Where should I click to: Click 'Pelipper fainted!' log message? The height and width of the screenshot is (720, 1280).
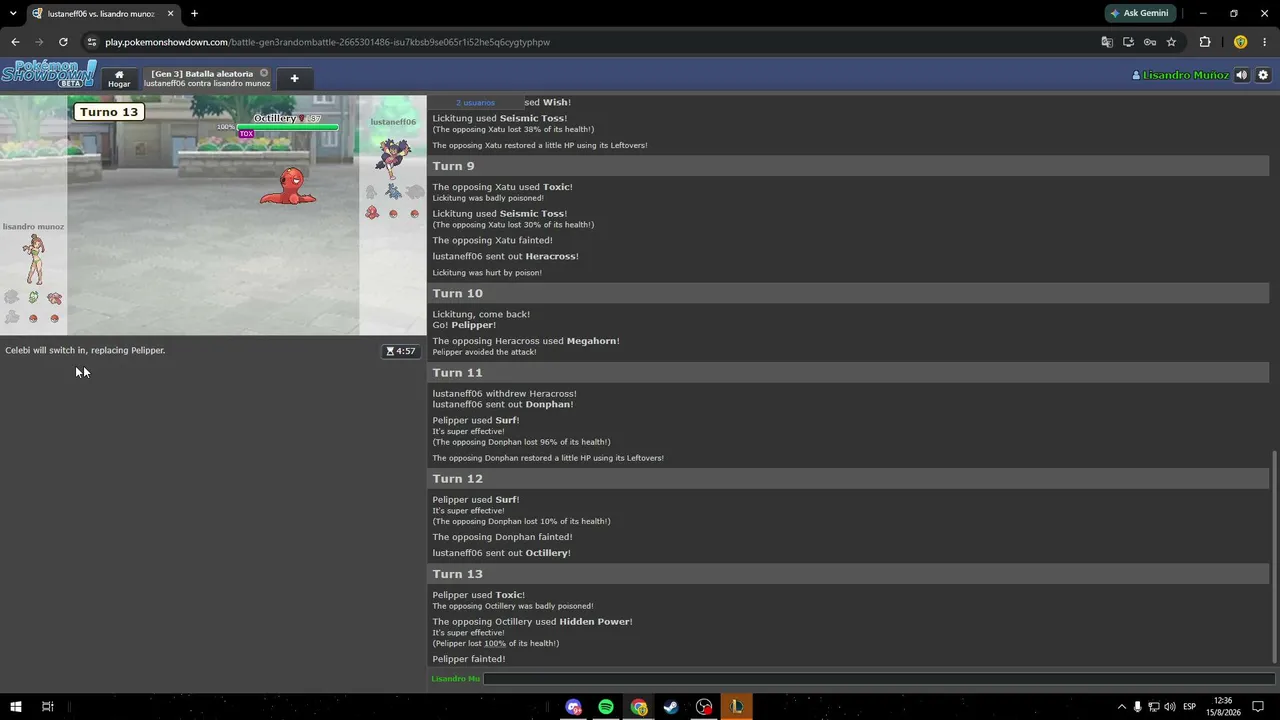(x=469, y=659)
